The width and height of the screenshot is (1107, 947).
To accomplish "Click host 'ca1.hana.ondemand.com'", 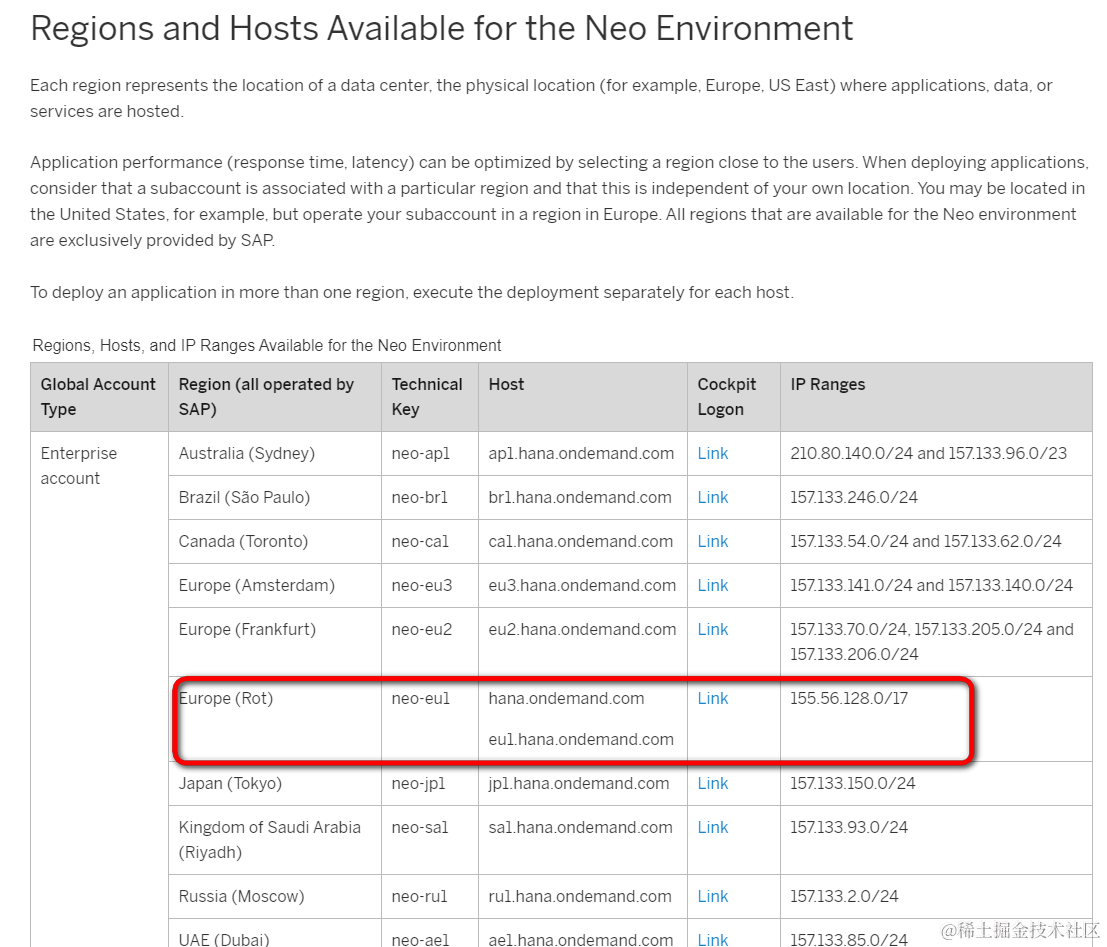I will [580, 541].
